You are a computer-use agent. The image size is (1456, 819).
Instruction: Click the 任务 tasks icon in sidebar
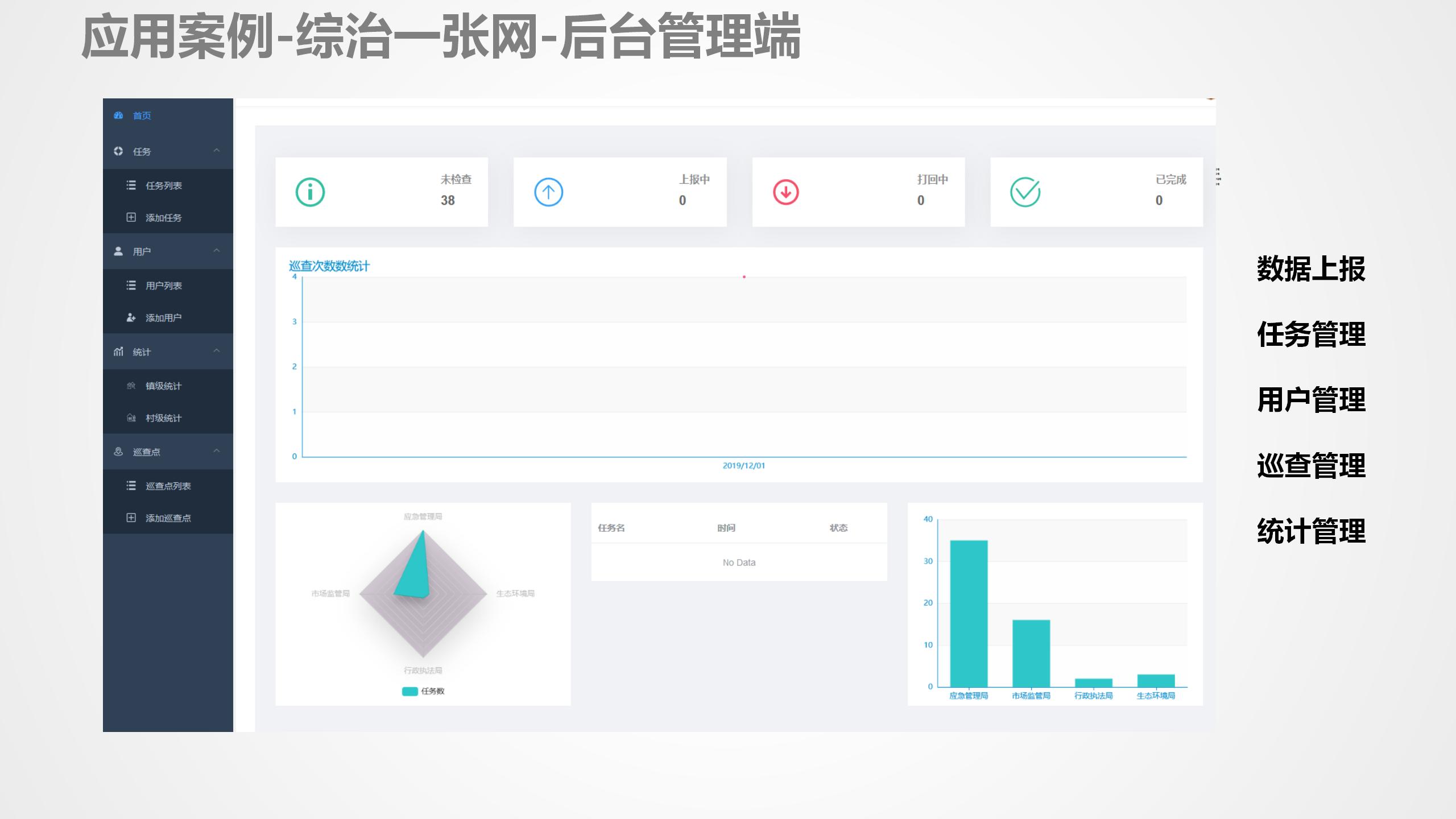118,151
